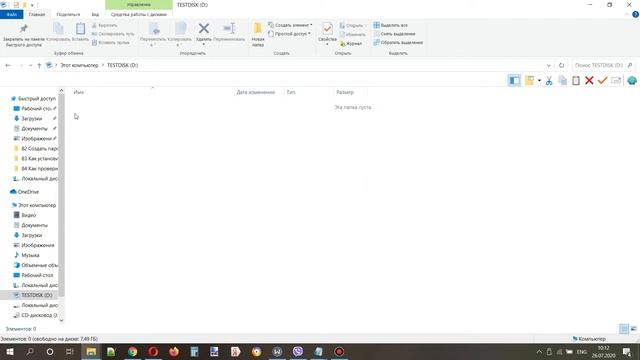Switch to large icons view in the status bar

tap(633, 329)
